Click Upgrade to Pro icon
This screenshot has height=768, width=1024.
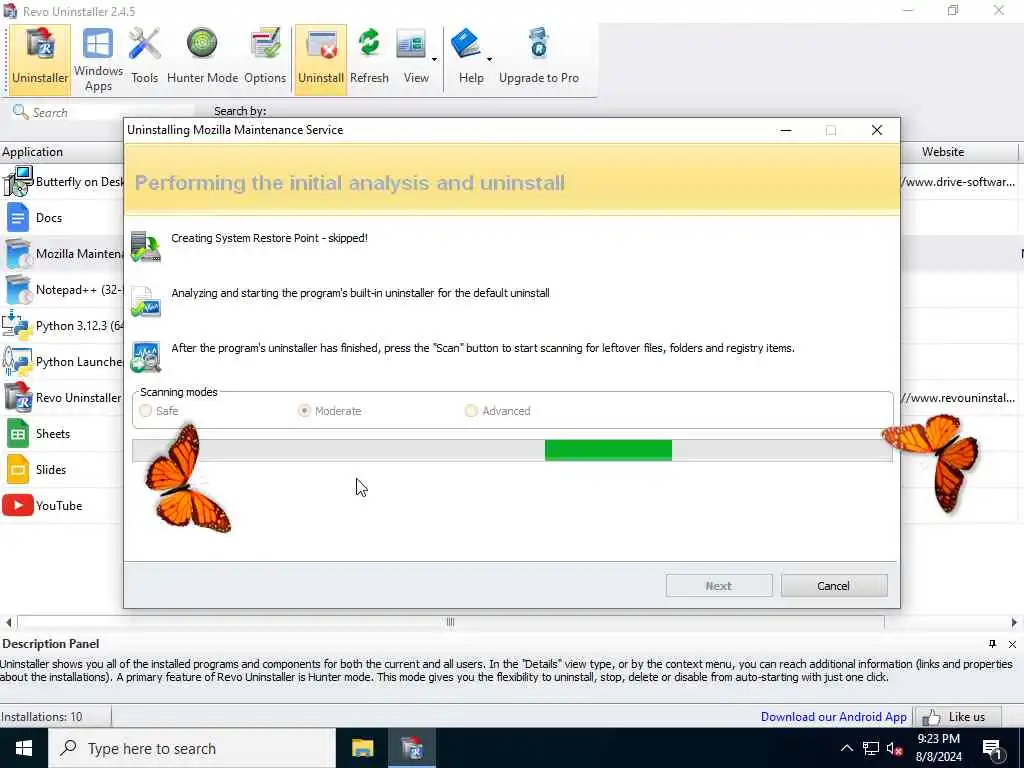(539, 59)
